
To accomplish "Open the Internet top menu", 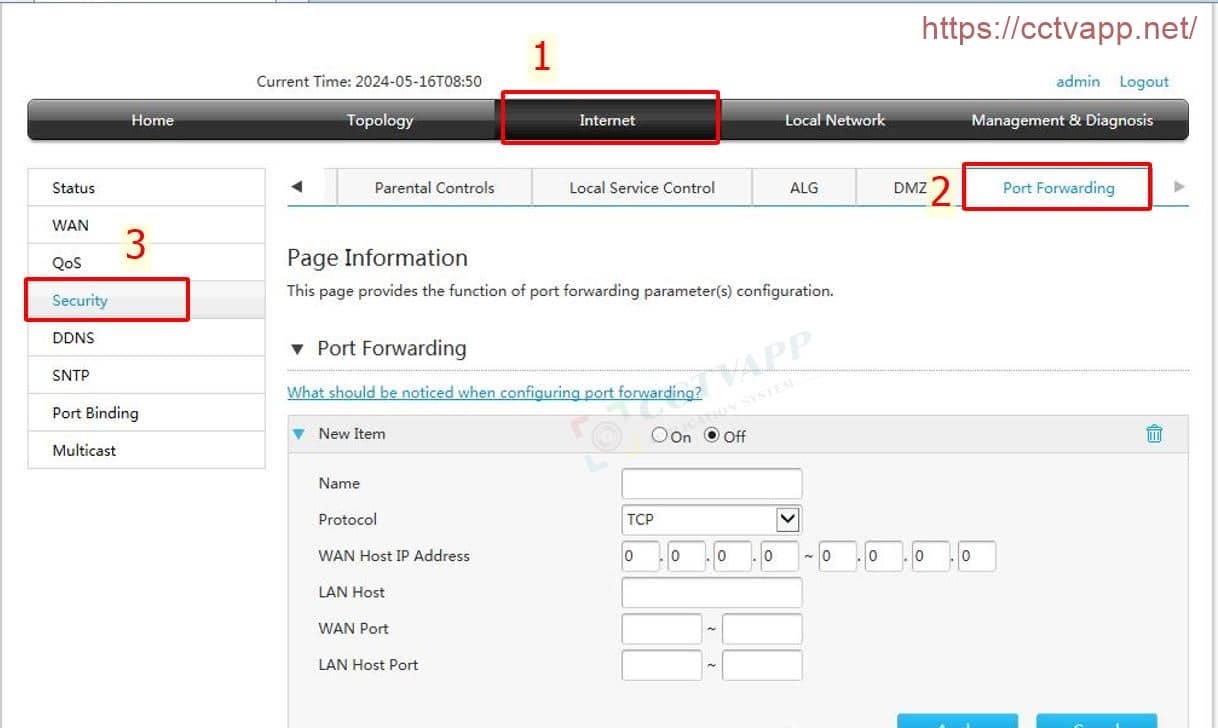I will pos(608,120).
